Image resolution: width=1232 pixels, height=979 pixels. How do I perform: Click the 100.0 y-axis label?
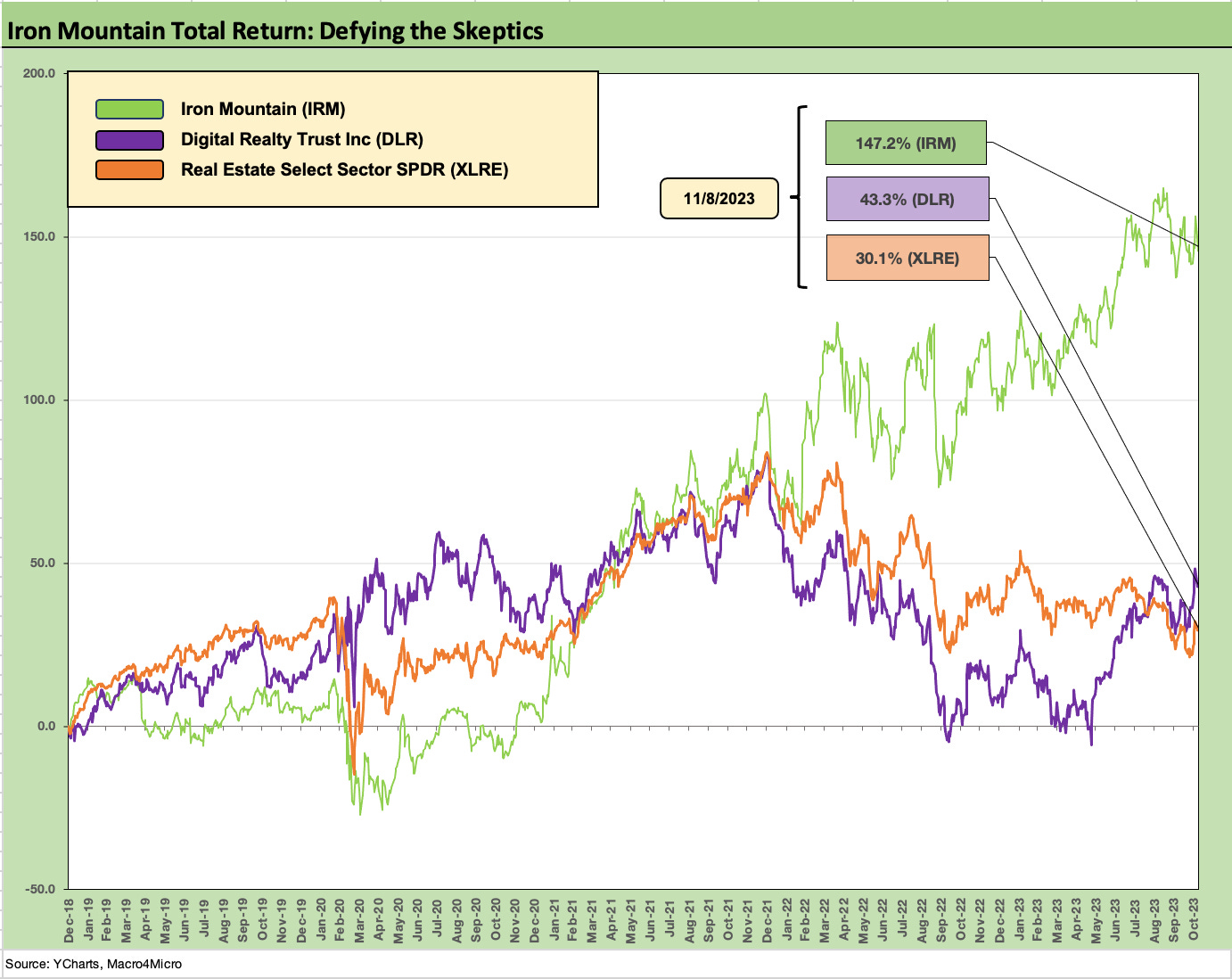[x=39, y=399]
